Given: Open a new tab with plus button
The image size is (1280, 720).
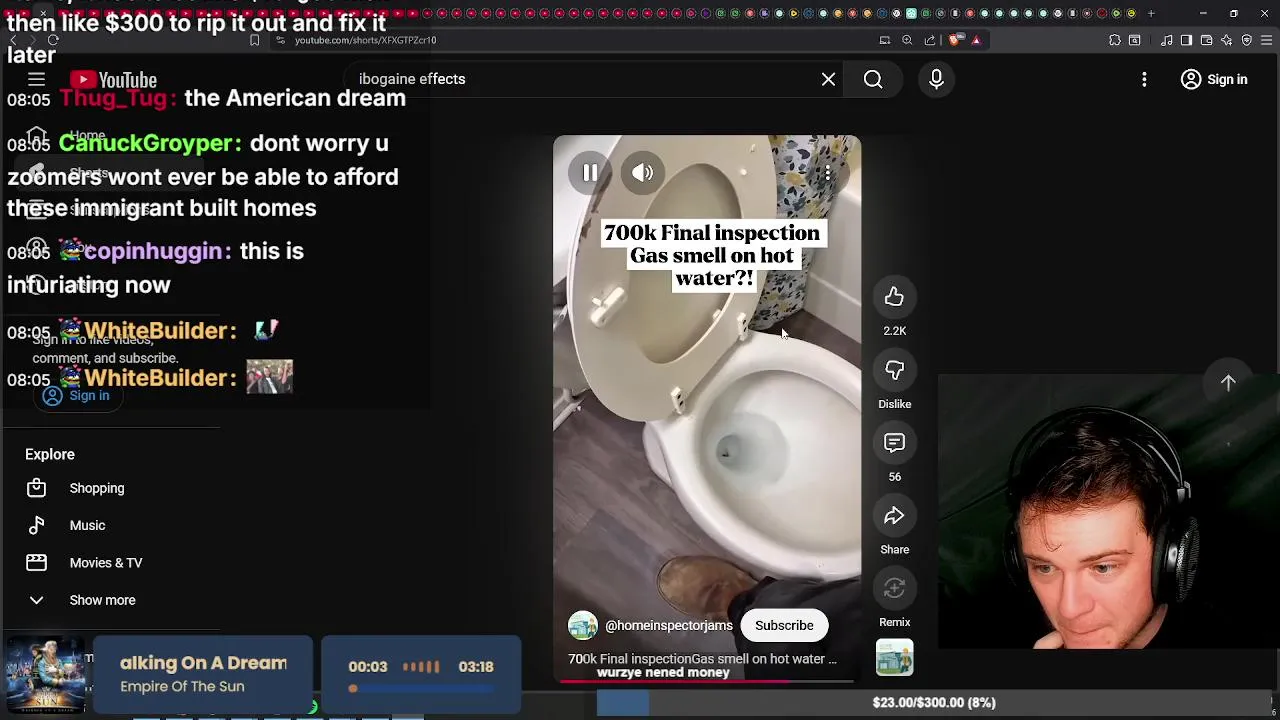Looking at the screenshot, I should 1151,13.
